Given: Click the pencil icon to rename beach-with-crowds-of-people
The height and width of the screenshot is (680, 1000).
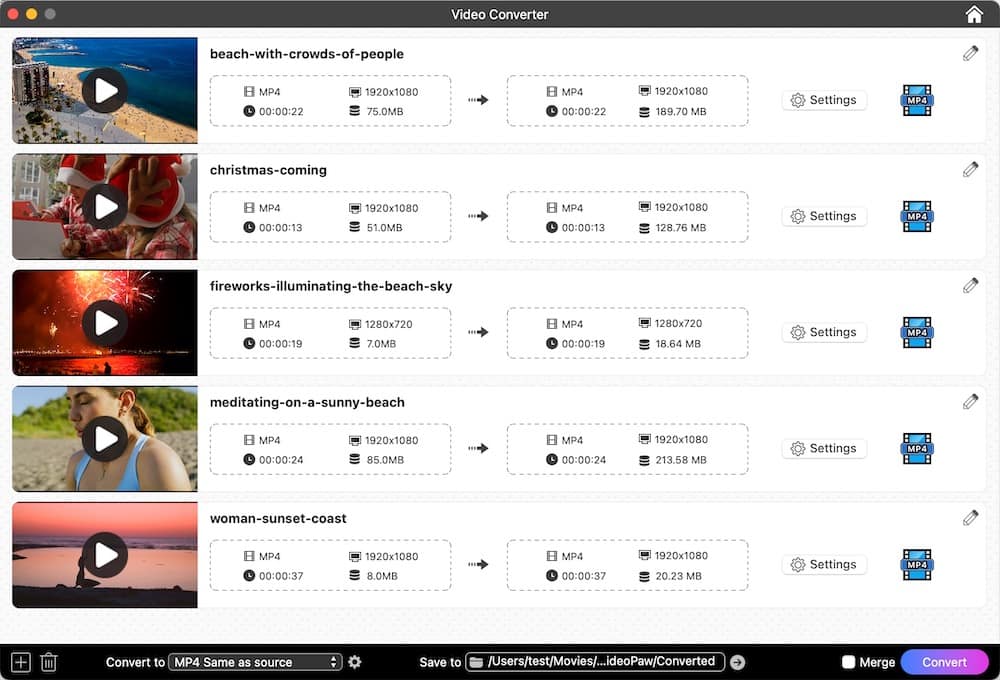Looking at the screenshot, I should [x=970, y=53].
